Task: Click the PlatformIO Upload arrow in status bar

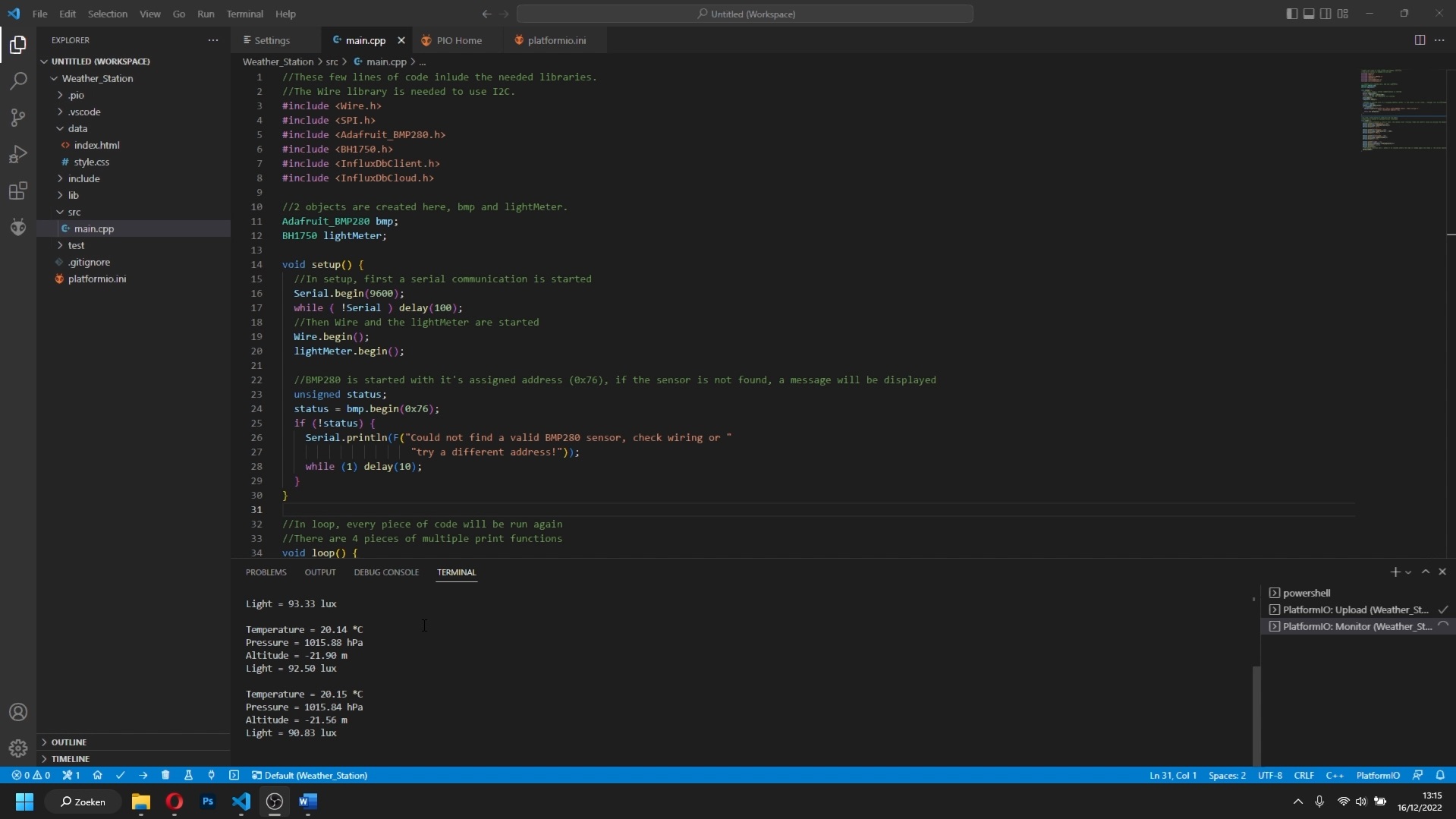Action: coord(143,775)
